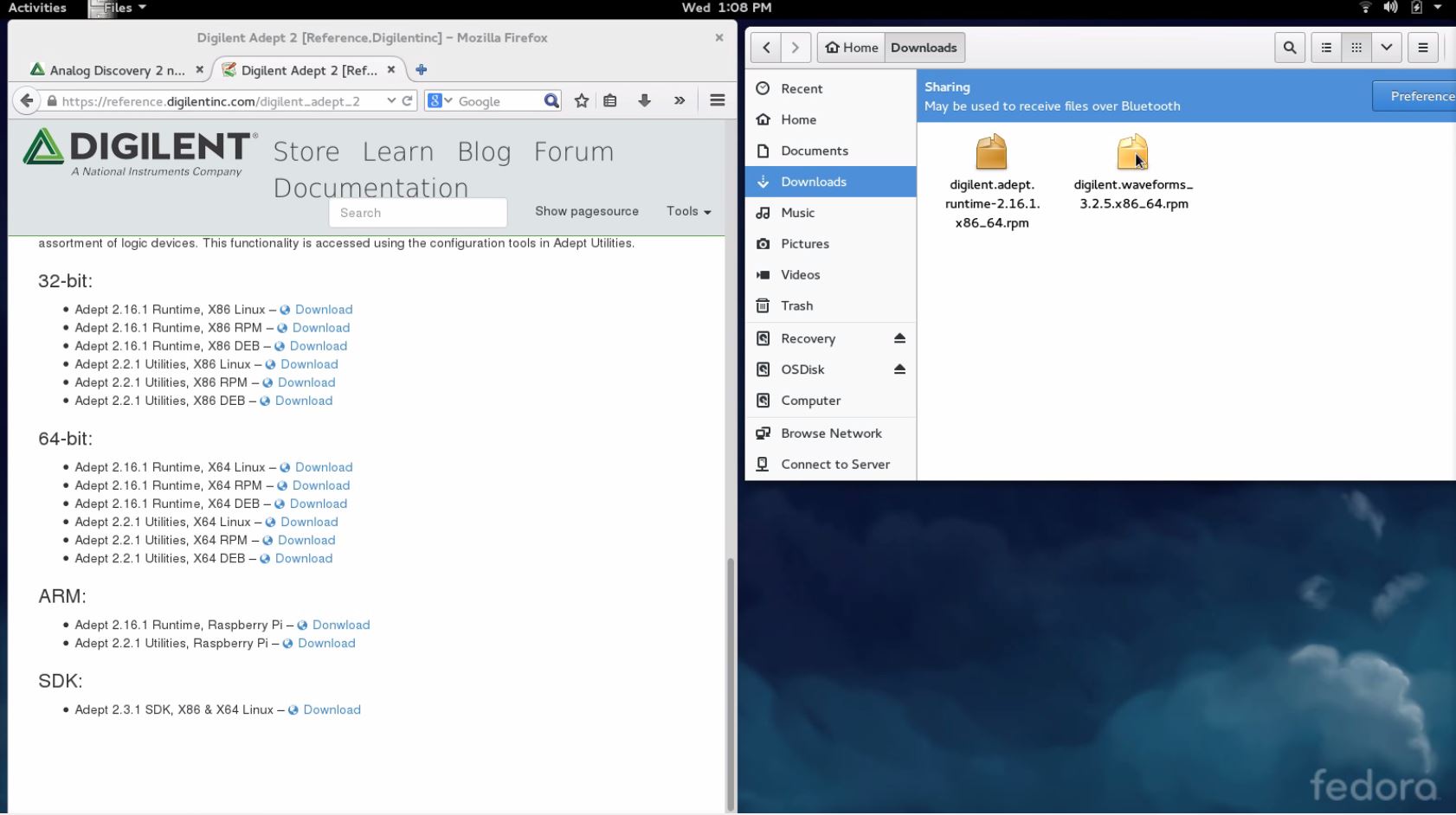Go forward in Files window
Image resolution: width=1456 pixels, height=815 pixels.
(796, 48)
